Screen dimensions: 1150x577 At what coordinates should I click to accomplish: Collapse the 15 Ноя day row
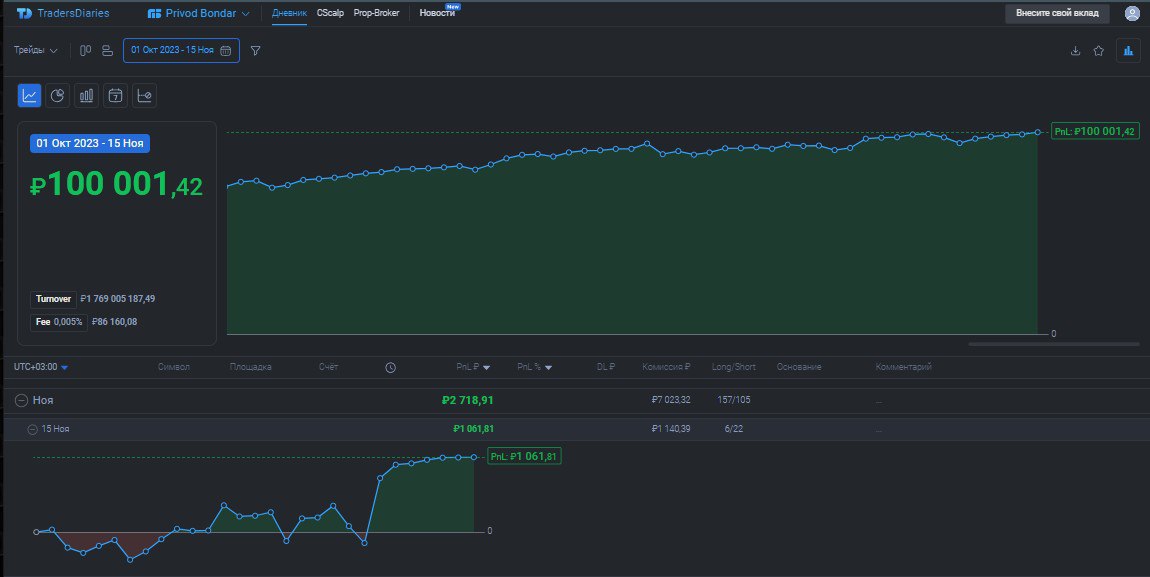[32, 430]
